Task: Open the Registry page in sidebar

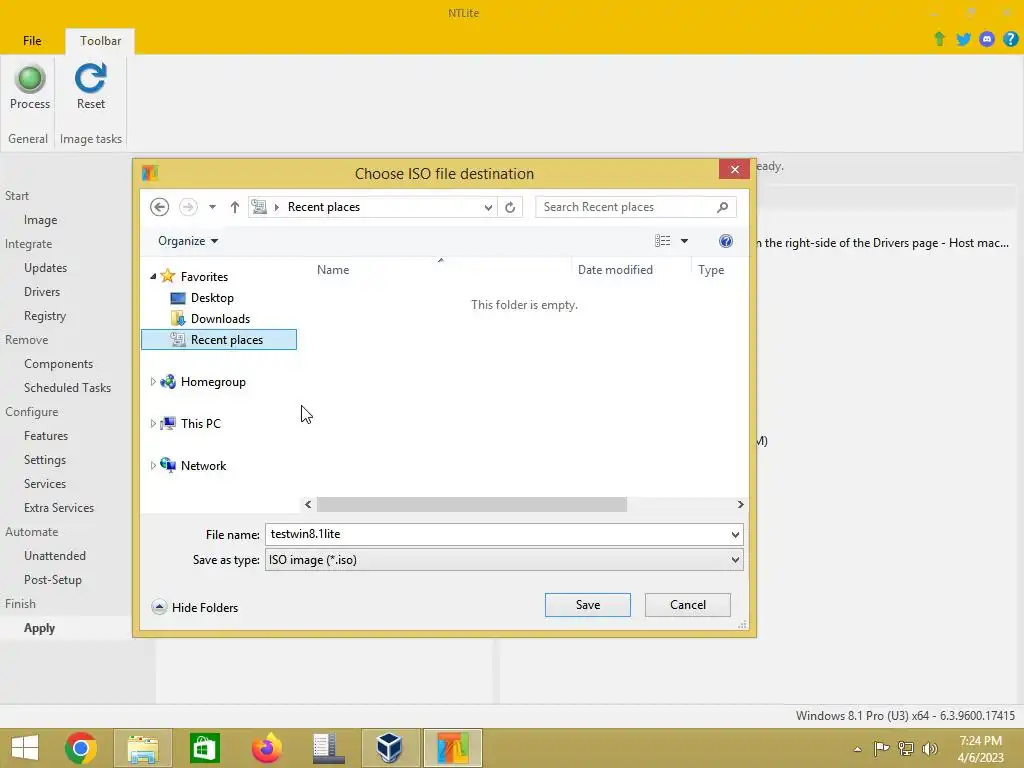Action: click(45, 316)
